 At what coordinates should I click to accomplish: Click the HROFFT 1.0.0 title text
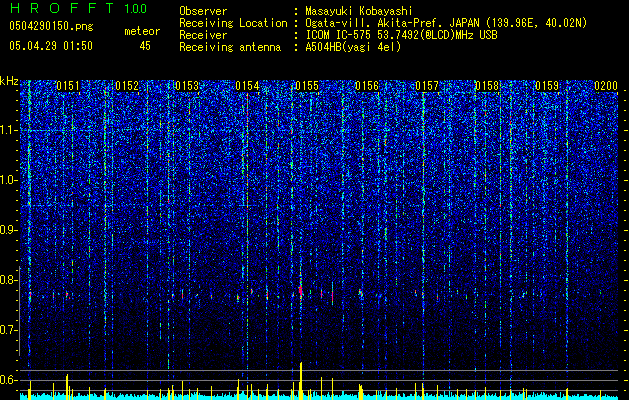tap(79, 8)
